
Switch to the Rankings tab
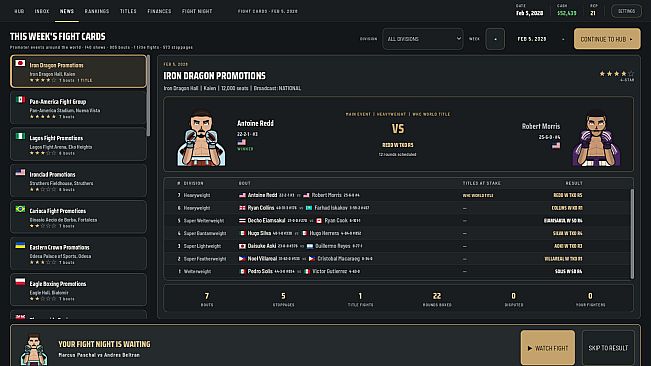click(x=97, y=11)
